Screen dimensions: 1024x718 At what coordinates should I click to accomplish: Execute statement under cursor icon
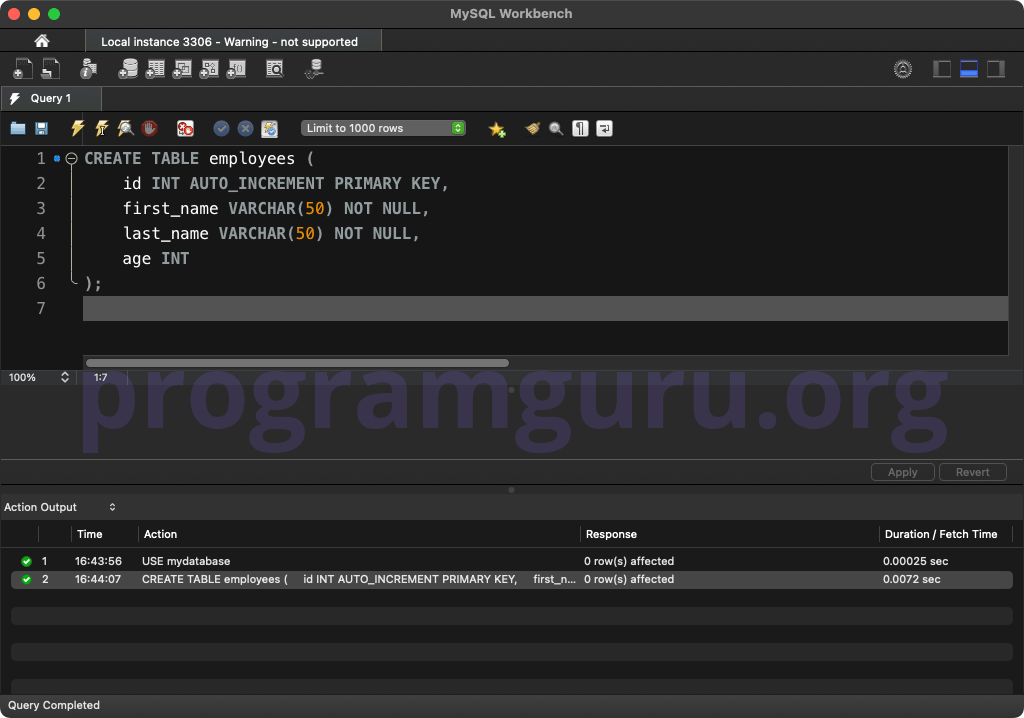point(101,128)
